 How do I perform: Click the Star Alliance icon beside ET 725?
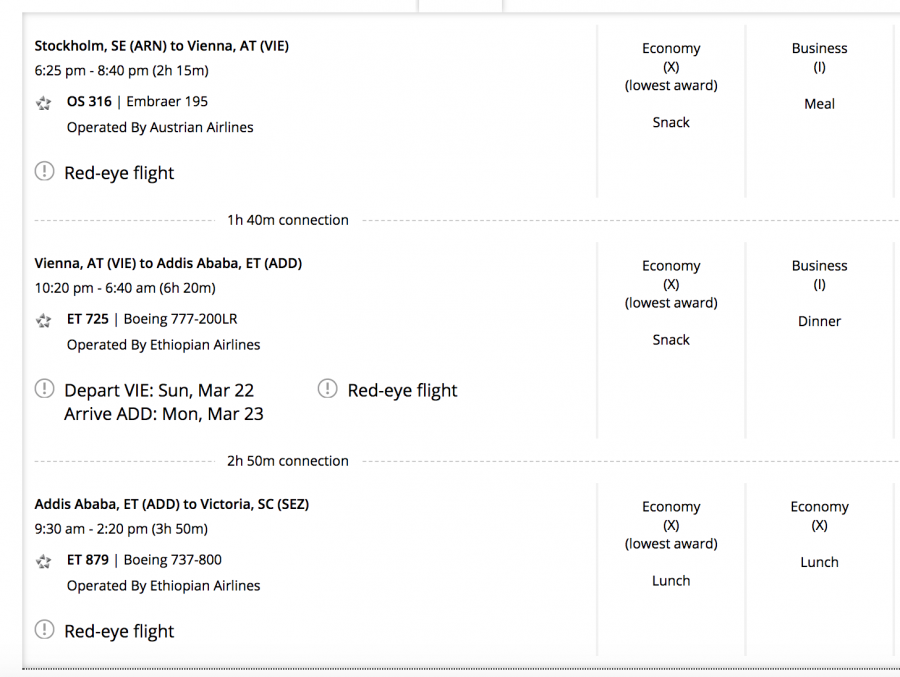[43, 321]
